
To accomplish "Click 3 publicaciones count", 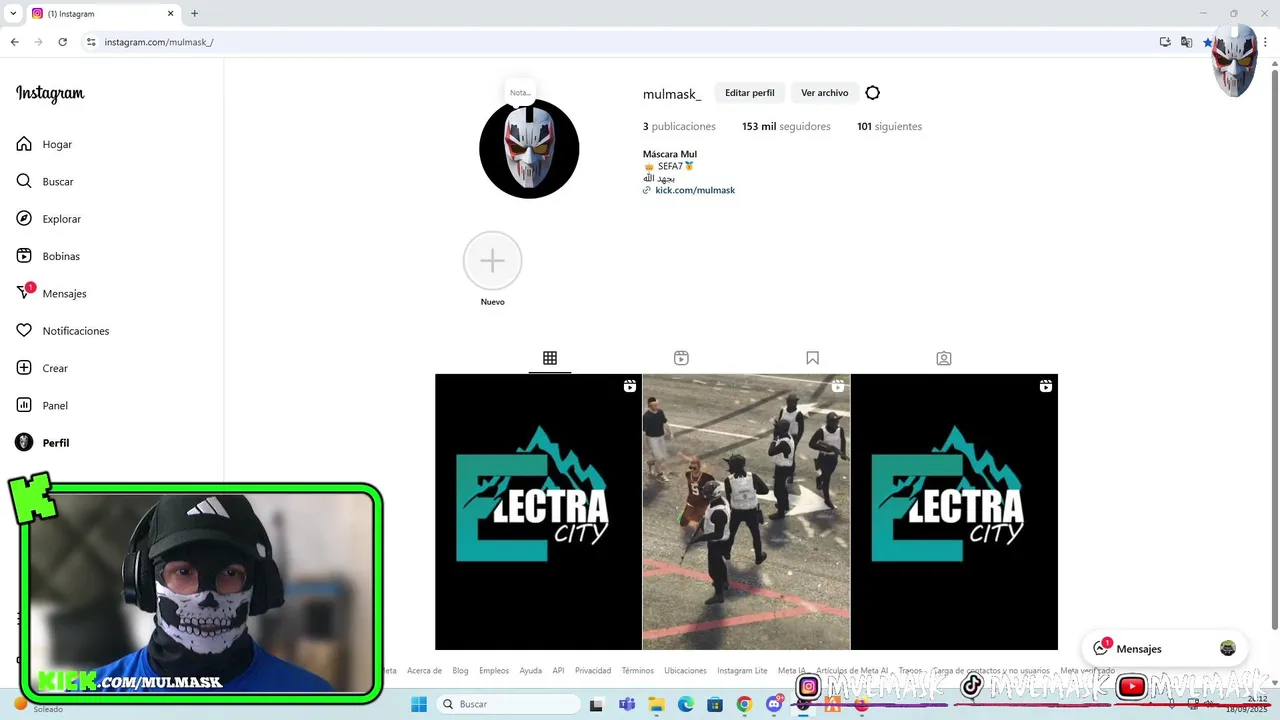I will [x=679, y=127].
